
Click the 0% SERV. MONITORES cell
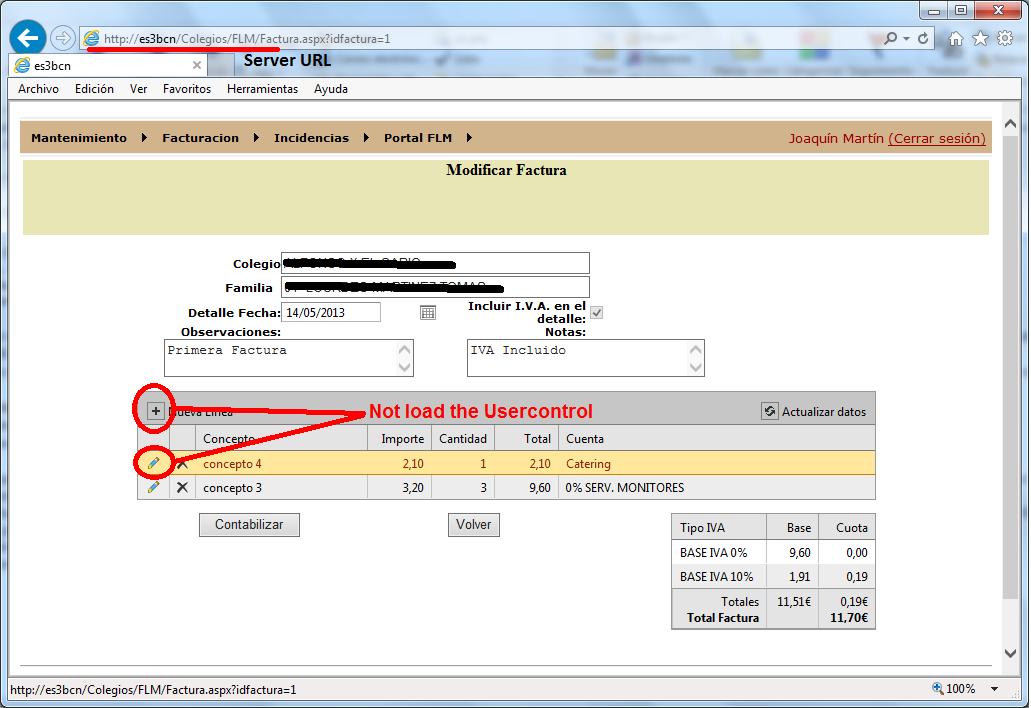(x=717, y=488)
